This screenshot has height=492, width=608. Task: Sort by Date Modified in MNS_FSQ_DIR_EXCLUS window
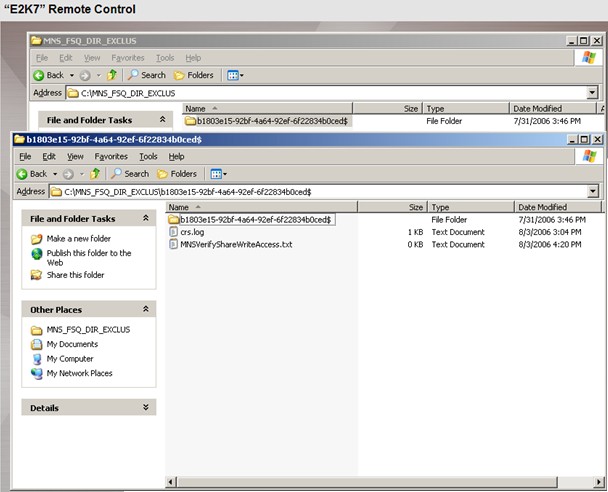click(553, 109)
